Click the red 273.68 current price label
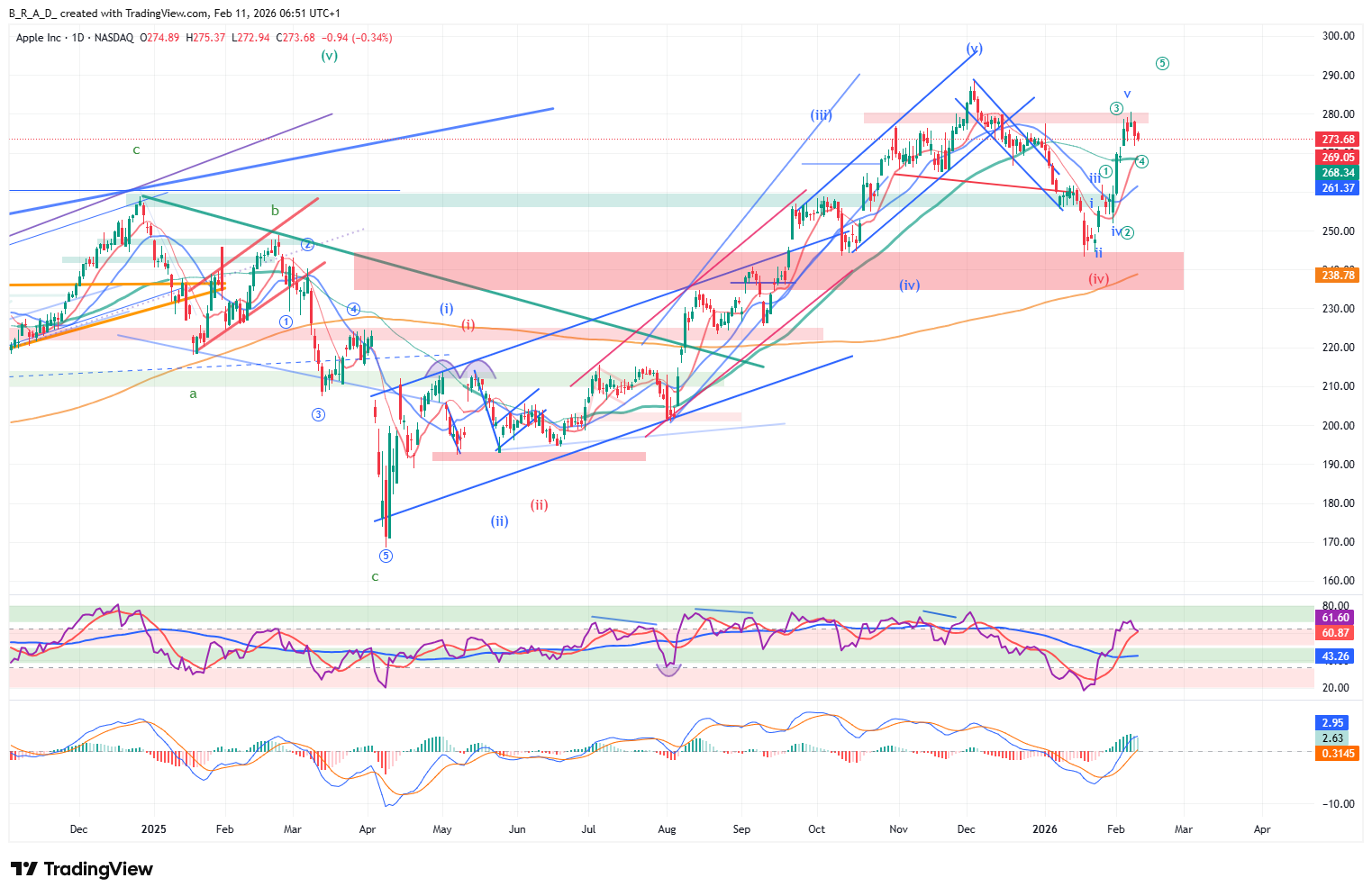The width and height of the screenshot is (1372, 896). (x=1338, y=140)
